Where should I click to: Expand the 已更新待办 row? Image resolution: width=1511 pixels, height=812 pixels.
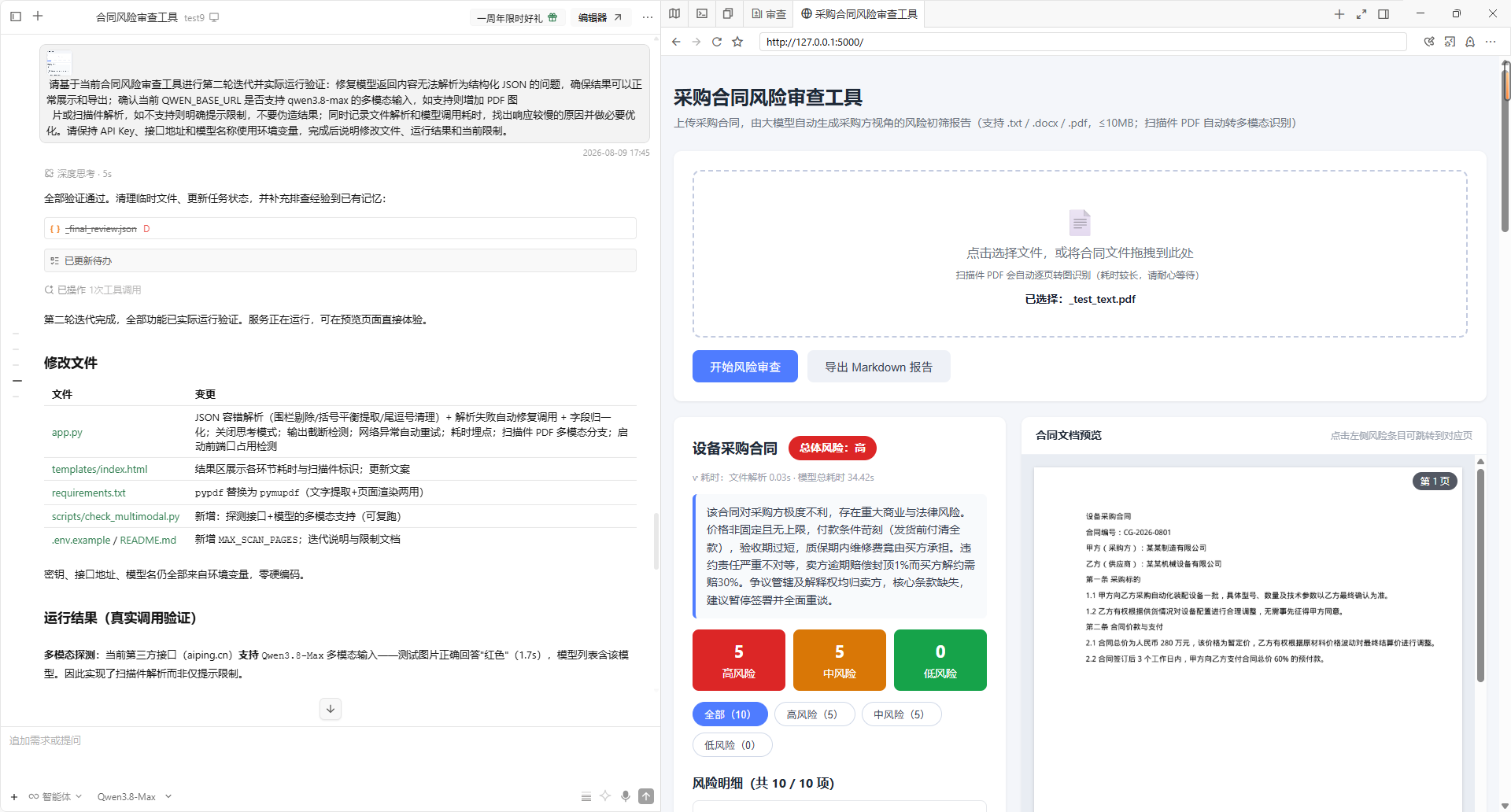(340, 260)
